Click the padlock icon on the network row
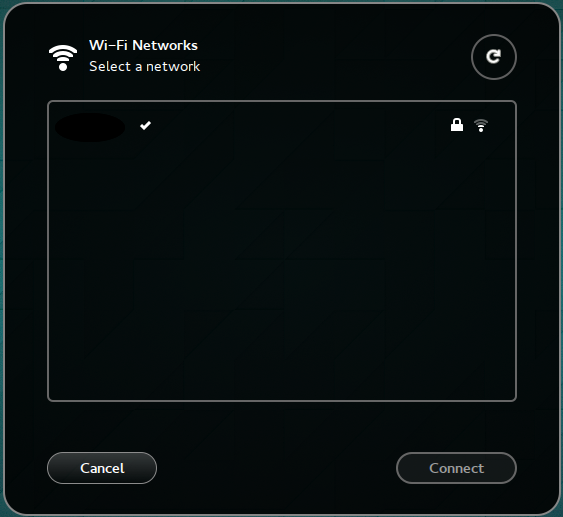The width and height of the screenshot is (563, 517). coord(457,125)
